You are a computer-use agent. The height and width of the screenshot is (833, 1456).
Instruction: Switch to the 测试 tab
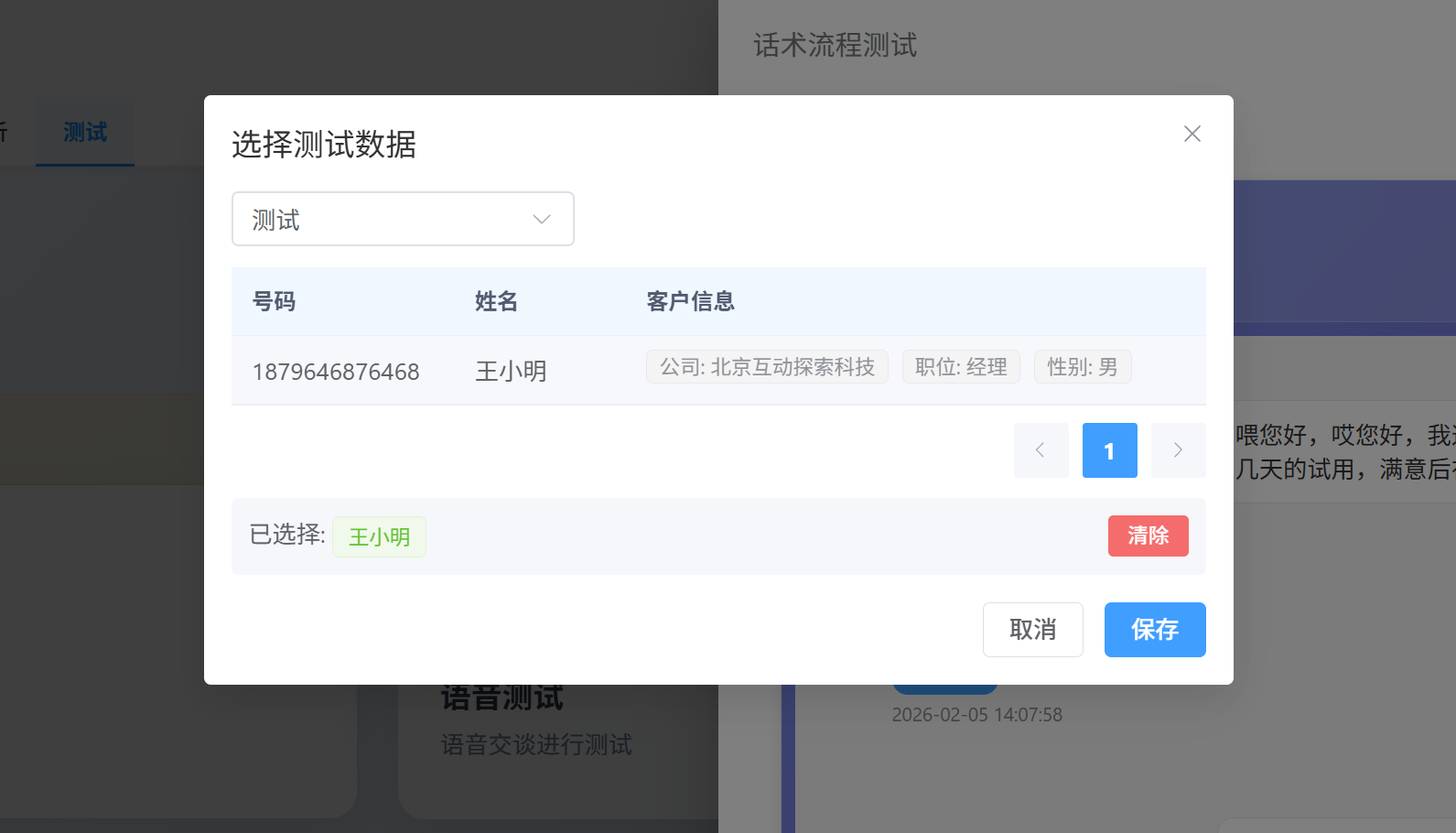click(85, 133)
